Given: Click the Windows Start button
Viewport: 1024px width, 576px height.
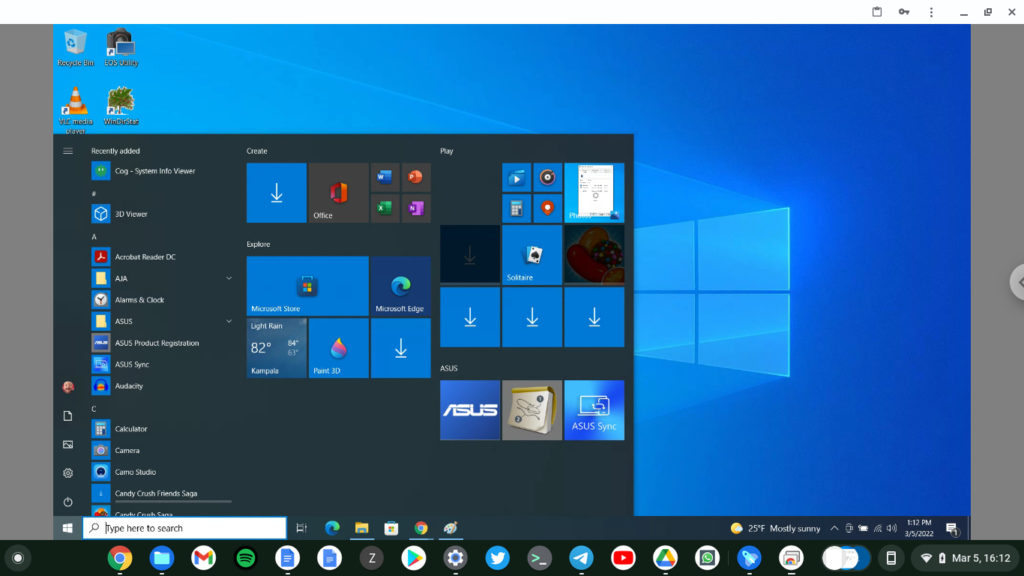Looking at the screenshot, I should [67, 528].
